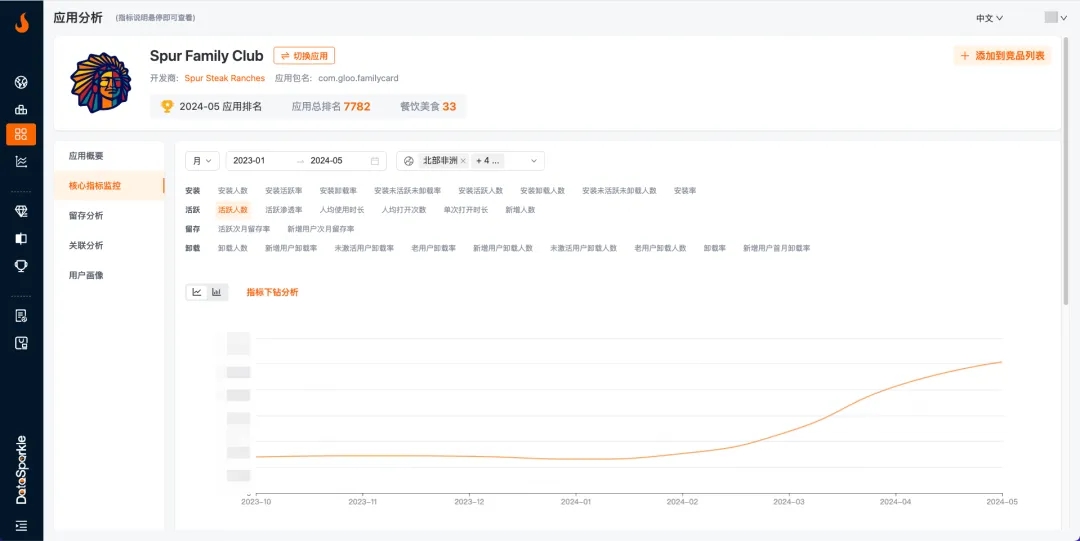Click the start date 2023-01 field

click(x=248, y=161)
